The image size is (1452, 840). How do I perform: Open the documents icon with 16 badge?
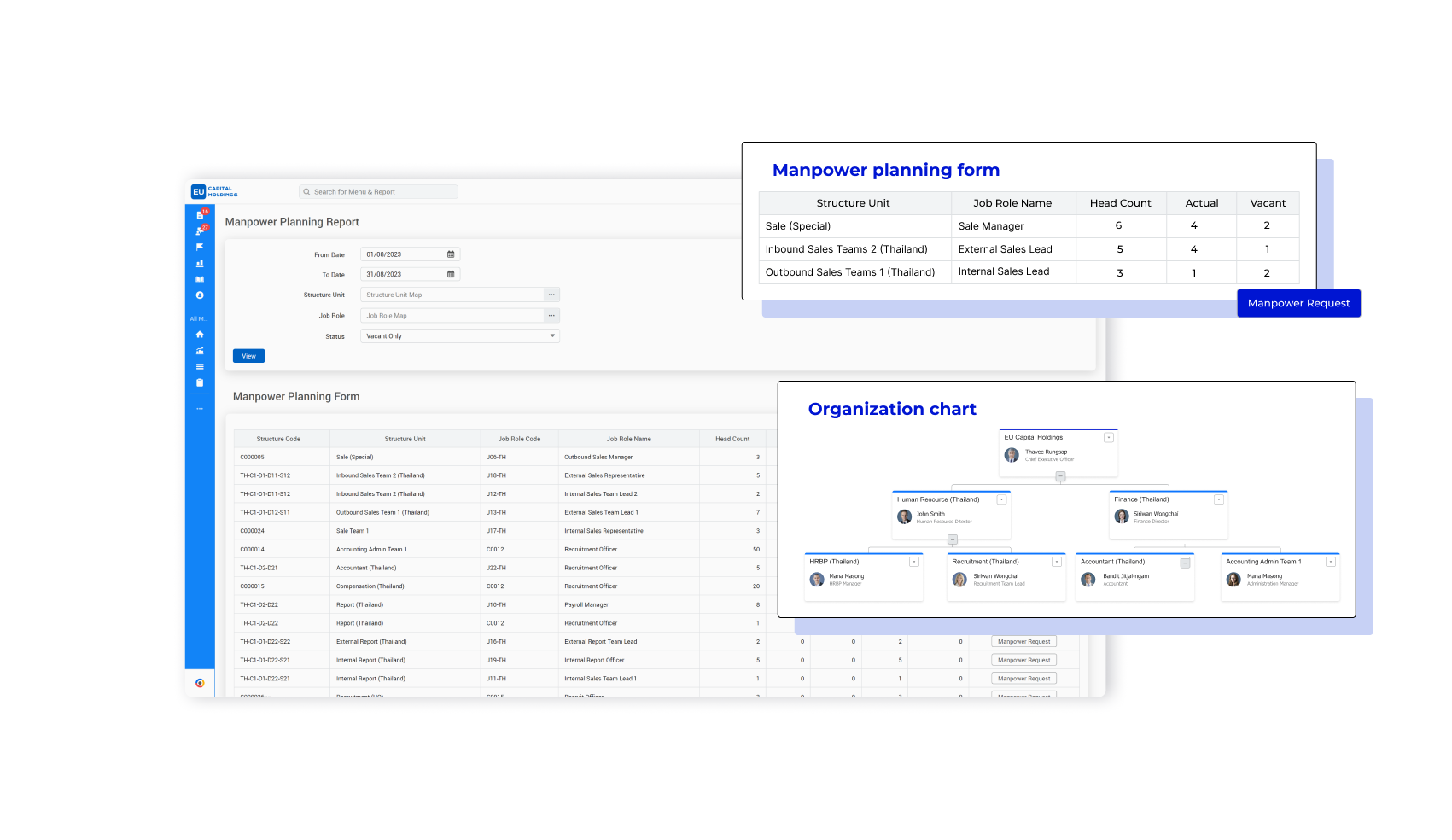pyautogui.click(x=200, y=215)
